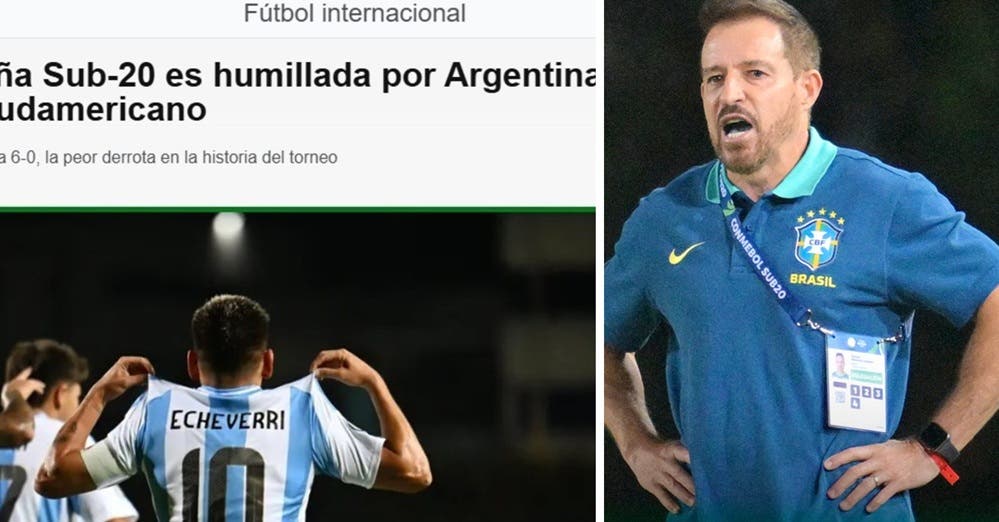
Task: Open the Argentina player celebration photo
Action: click(x=298, y=367)
